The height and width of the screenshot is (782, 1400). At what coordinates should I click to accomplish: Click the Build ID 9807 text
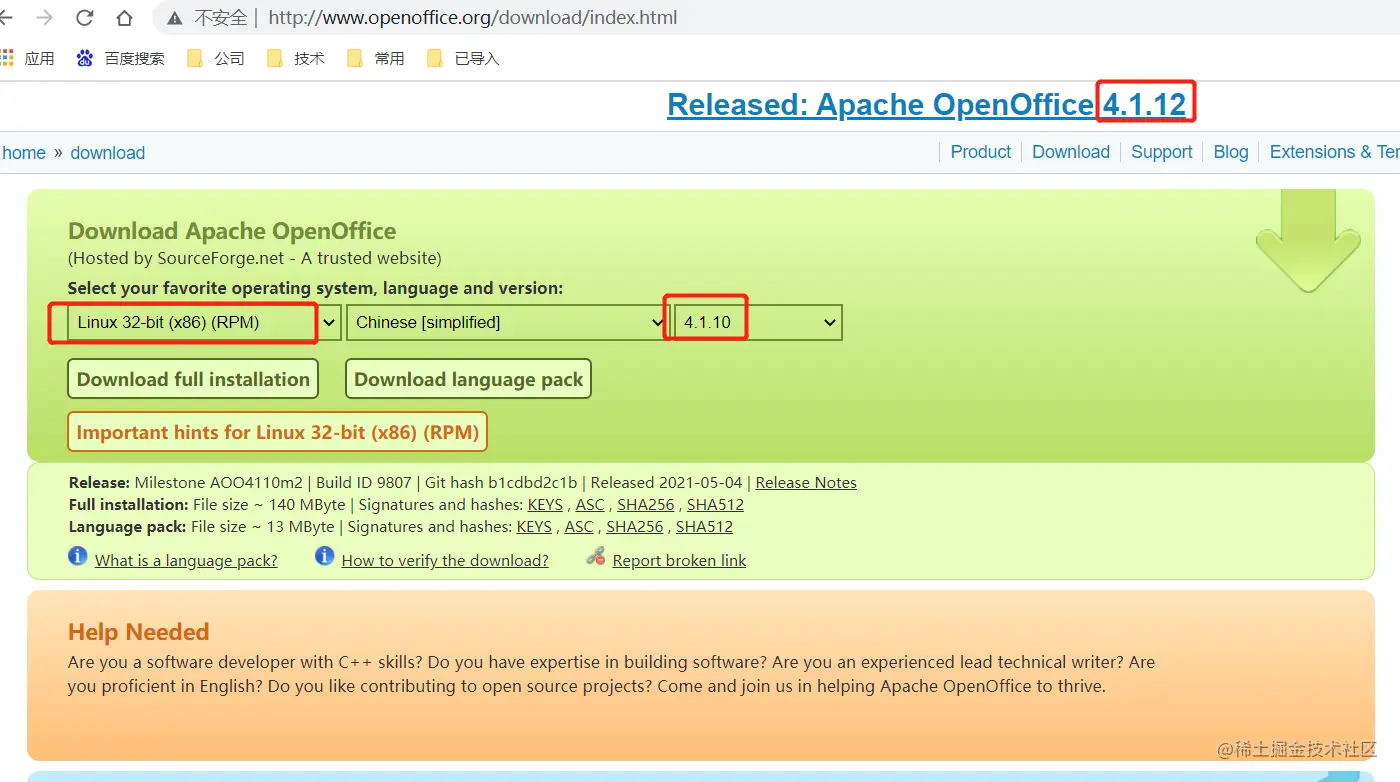click(362, 483)
